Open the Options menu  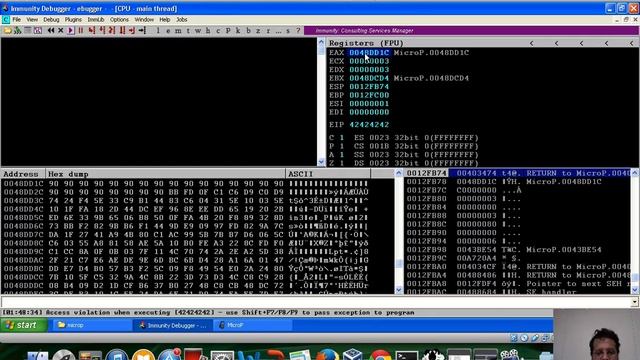pos(119,20)
